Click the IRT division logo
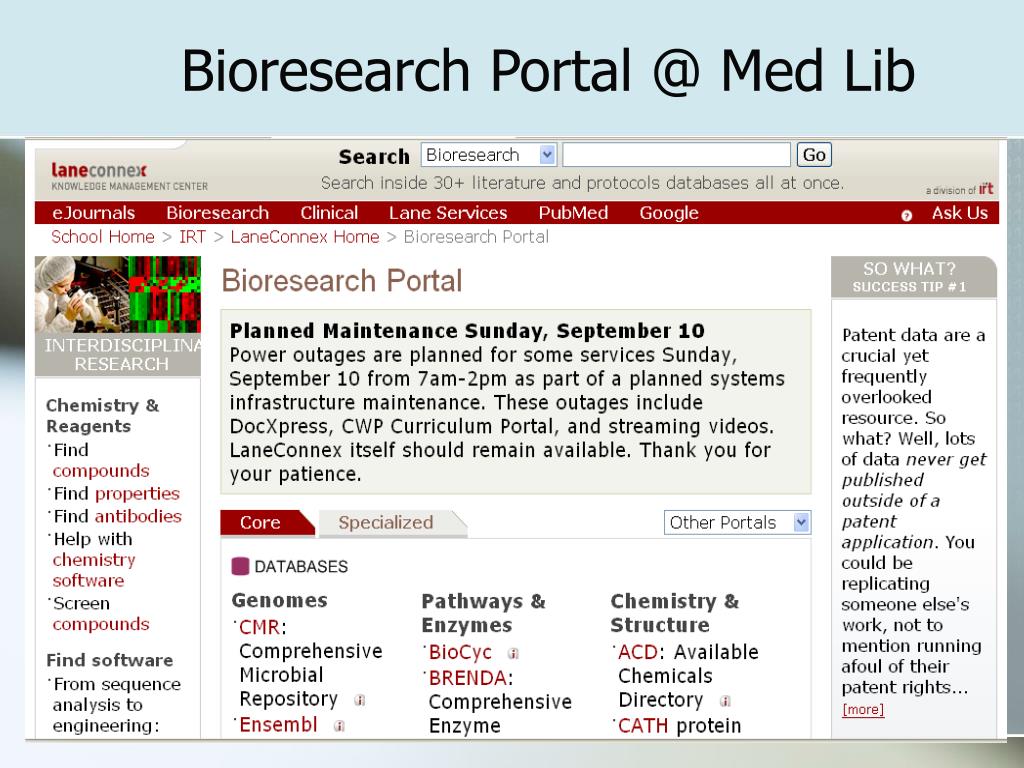Image resolution: width=1024 pixels, height=768 pixels. tap(985, 189)
